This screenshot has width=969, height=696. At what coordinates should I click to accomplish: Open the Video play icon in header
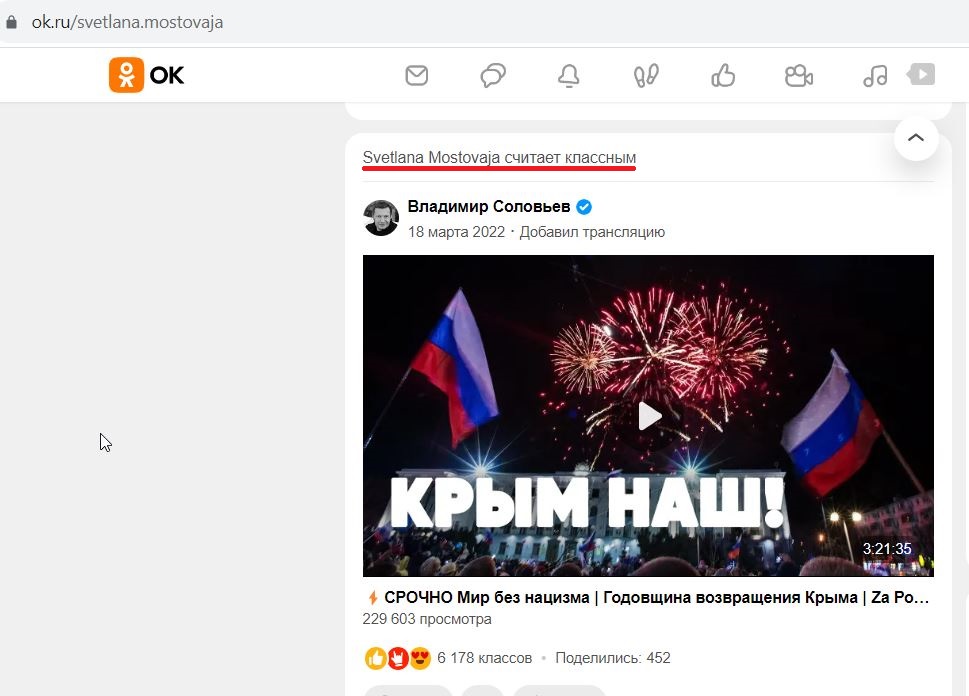921,74
